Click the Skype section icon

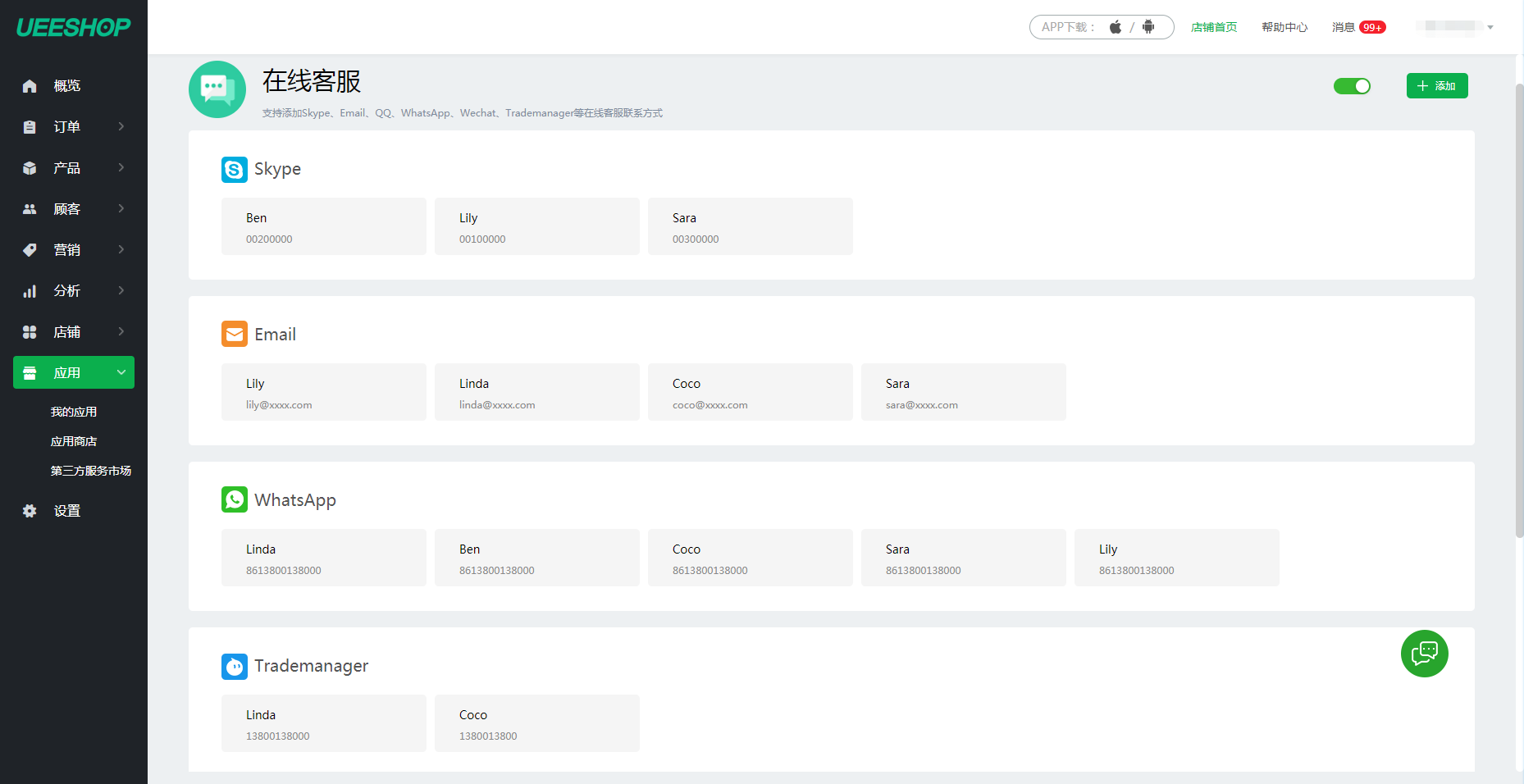(x=235, y=170)
